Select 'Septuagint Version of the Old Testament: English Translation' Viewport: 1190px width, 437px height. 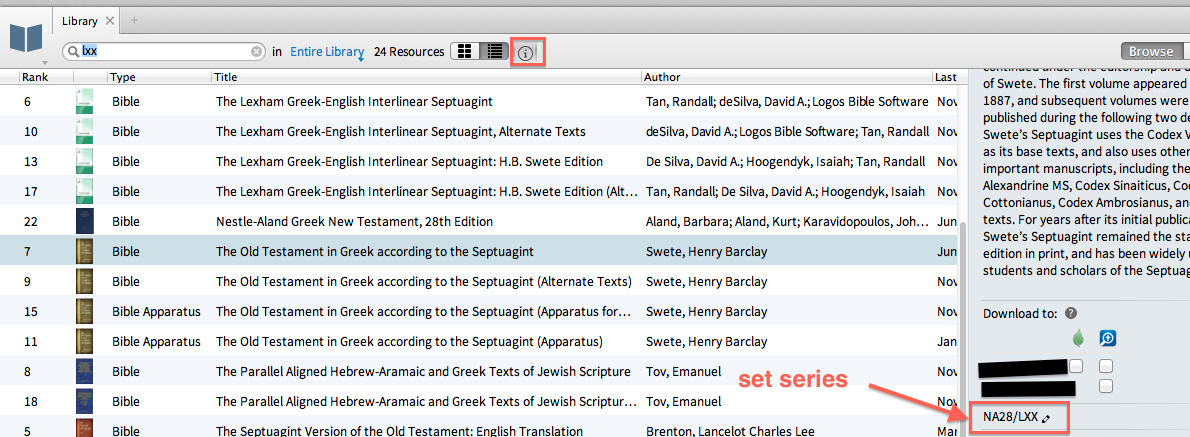(399, 432)
